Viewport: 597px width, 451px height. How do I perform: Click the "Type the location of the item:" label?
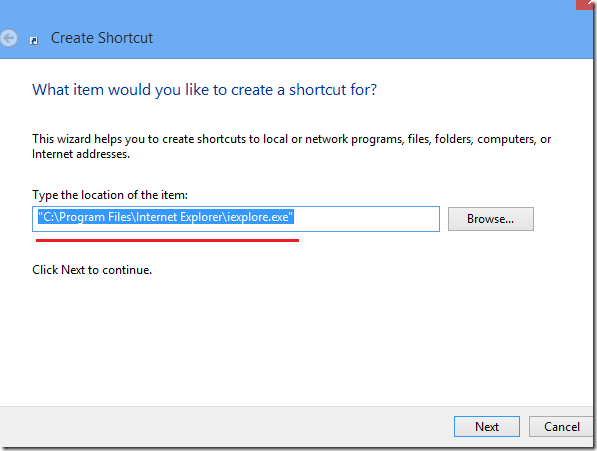[x=110, y=195]
